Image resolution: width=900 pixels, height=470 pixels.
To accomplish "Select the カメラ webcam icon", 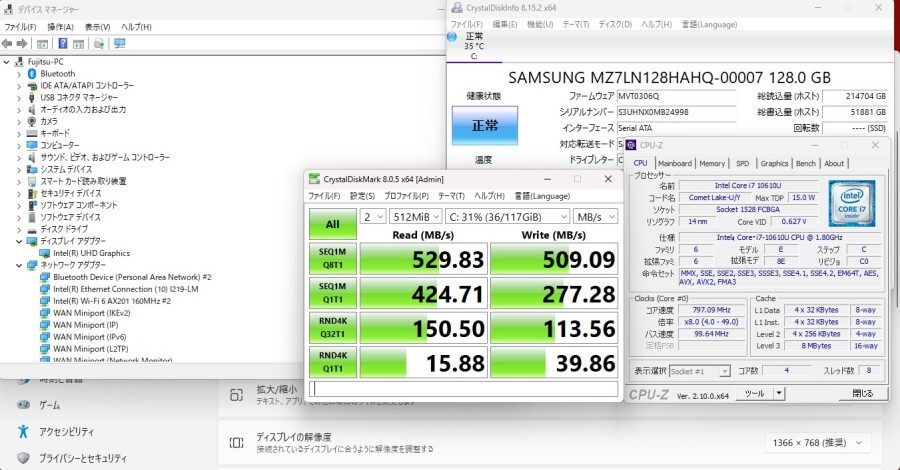I will coord(32,121).
